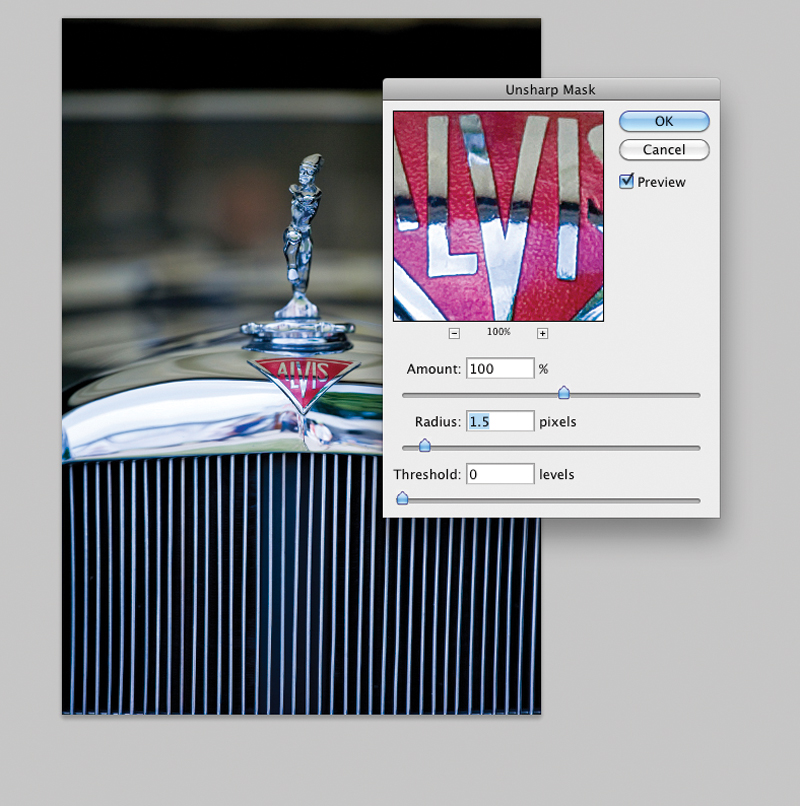Click the Radius slider handle

pos(424,445)
